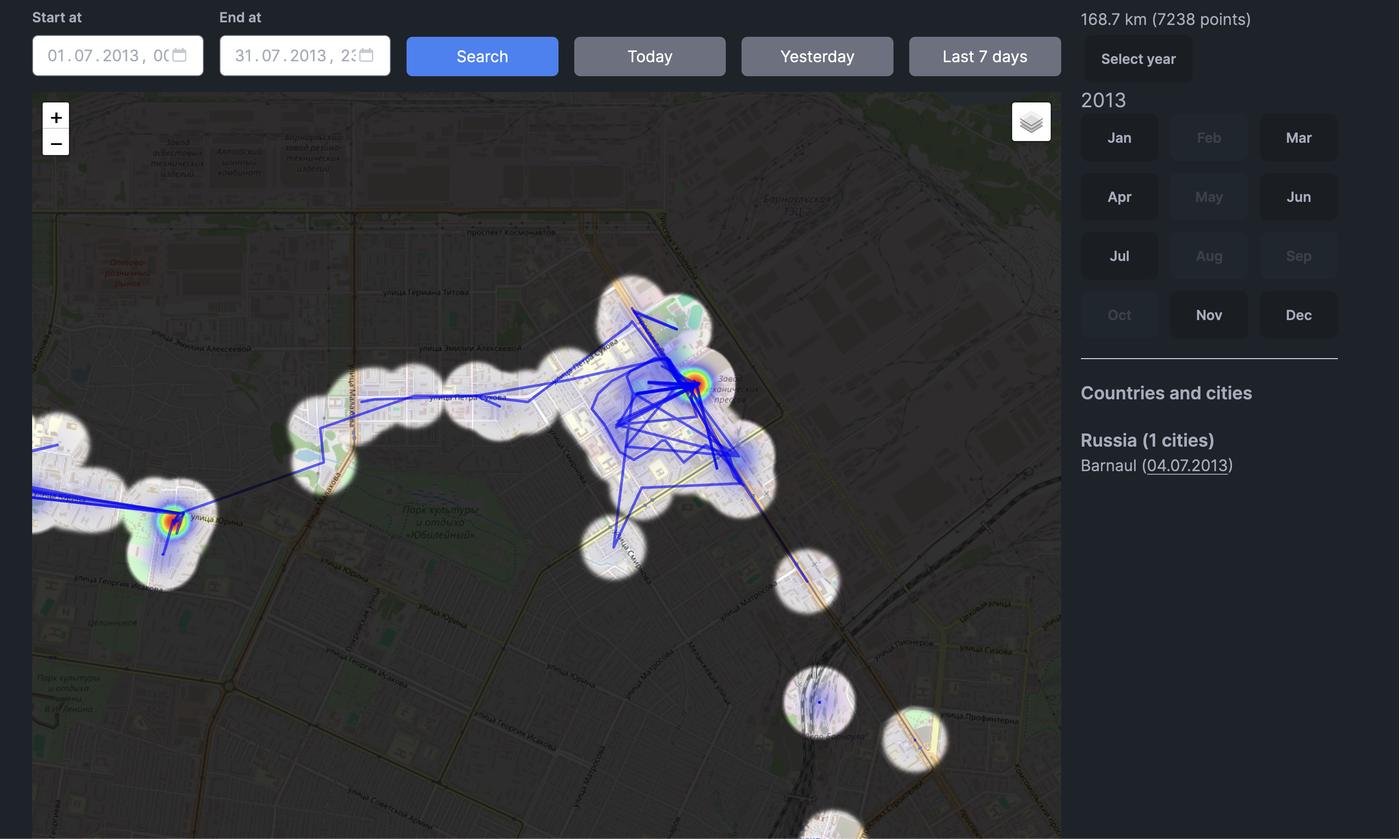The width and height of the screenshot is (1400, 839).
Task: Zoom in on the map
Action: coord(56,117)
